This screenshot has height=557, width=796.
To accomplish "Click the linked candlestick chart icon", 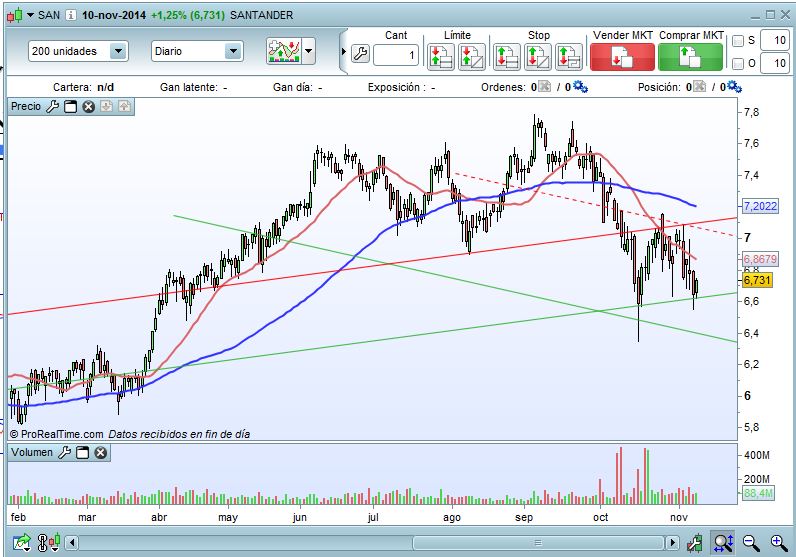I will (x=49, y=542).
